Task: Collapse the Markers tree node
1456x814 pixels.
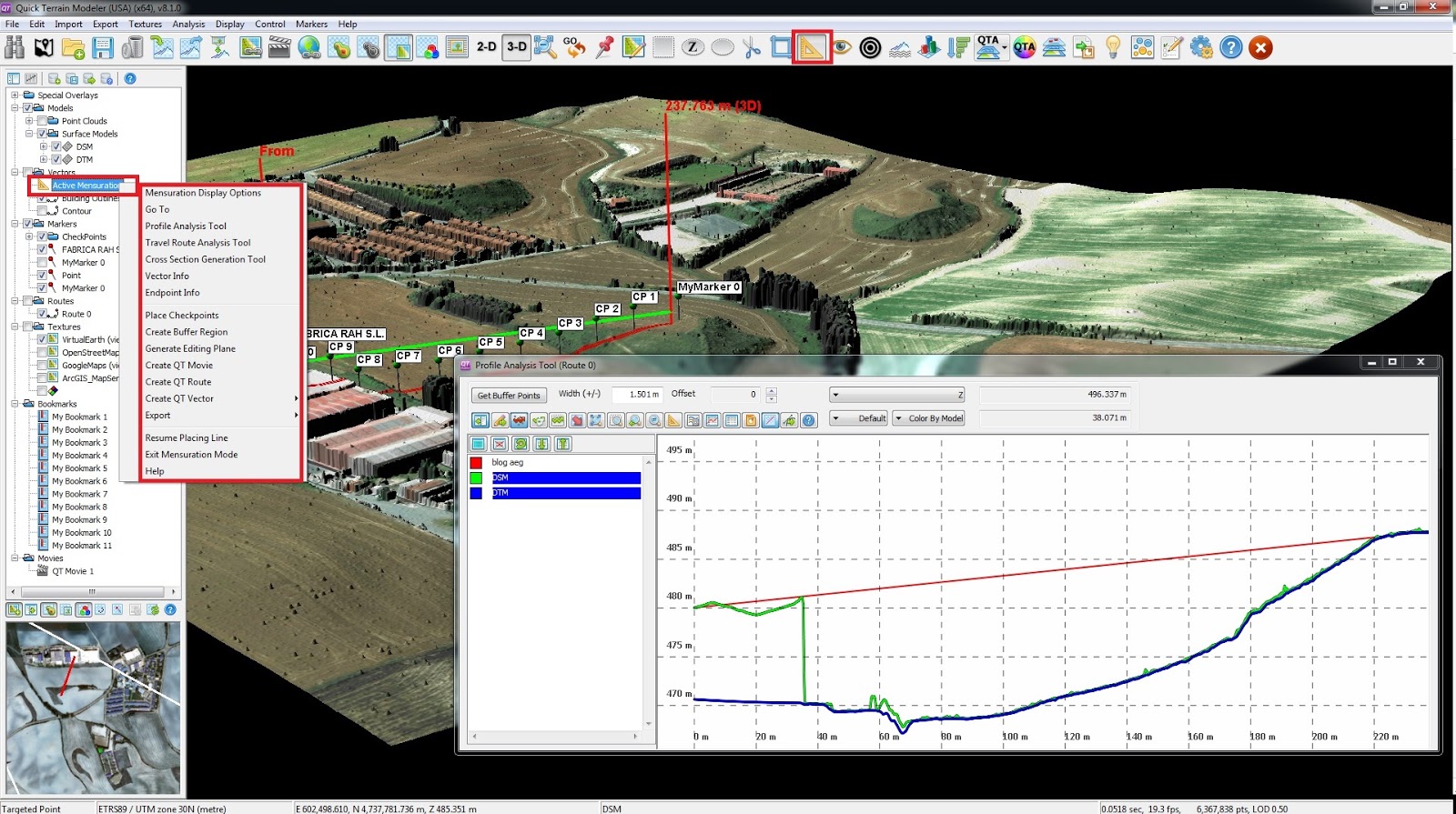Action: click(x=15, y=224)
